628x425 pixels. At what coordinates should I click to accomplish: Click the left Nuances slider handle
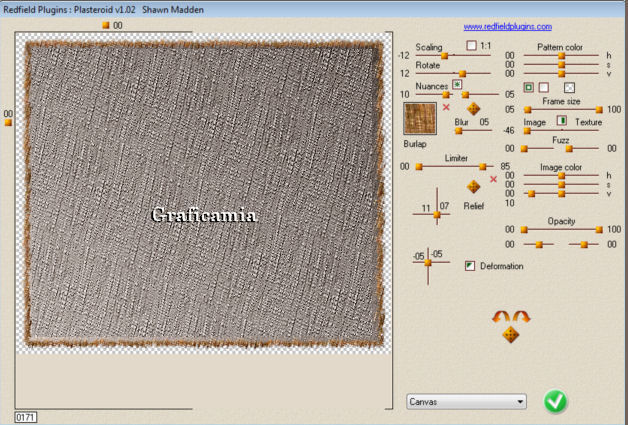click(445, 95)
